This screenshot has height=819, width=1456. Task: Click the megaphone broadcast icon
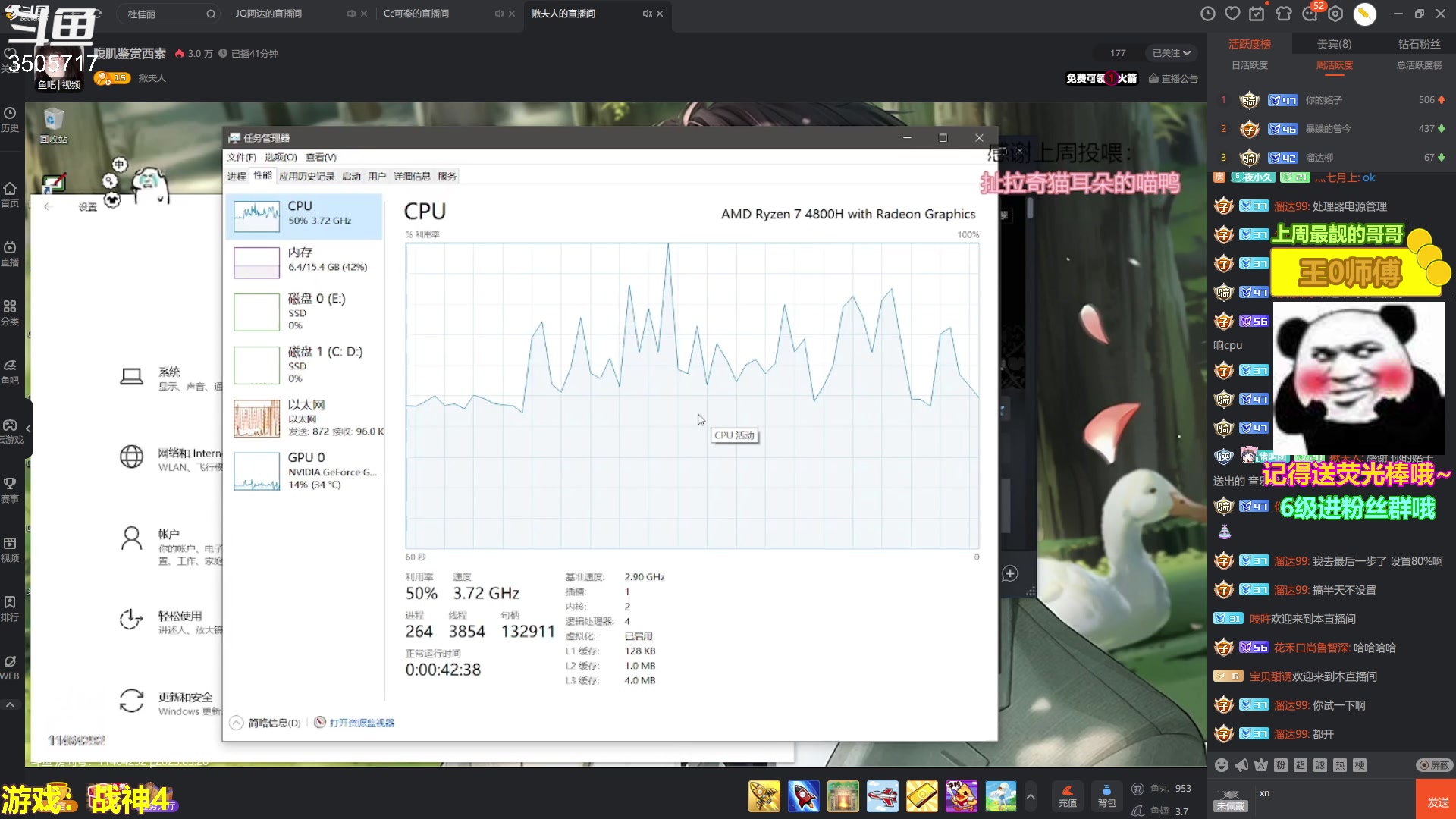[1241, 765]
